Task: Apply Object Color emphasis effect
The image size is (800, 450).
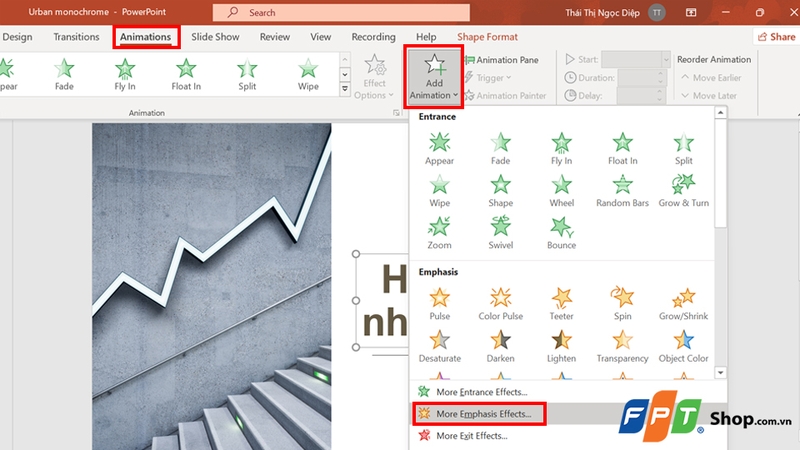Action: click(x=684, y=346)
